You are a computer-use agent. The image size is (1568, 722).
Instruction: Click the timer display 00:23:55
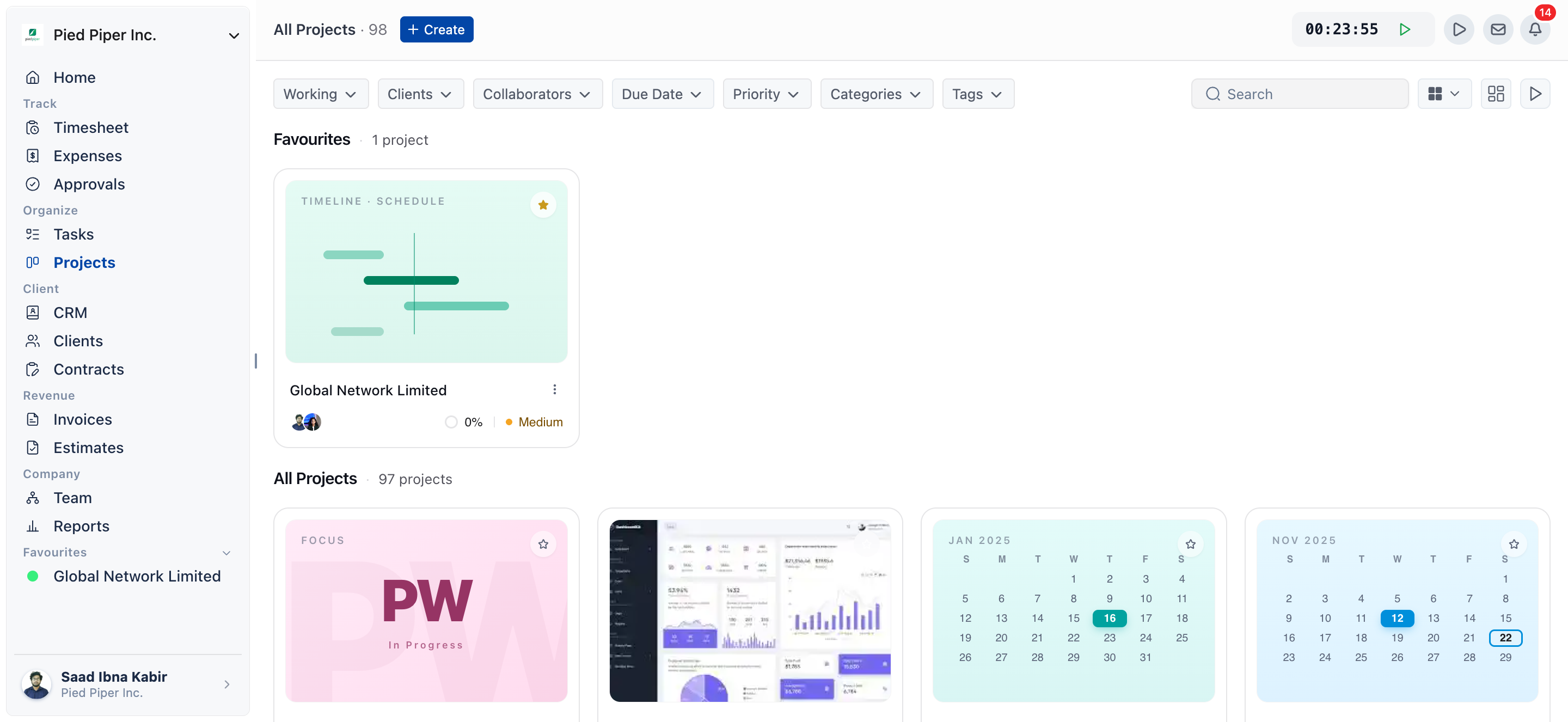pos(1342,29)
